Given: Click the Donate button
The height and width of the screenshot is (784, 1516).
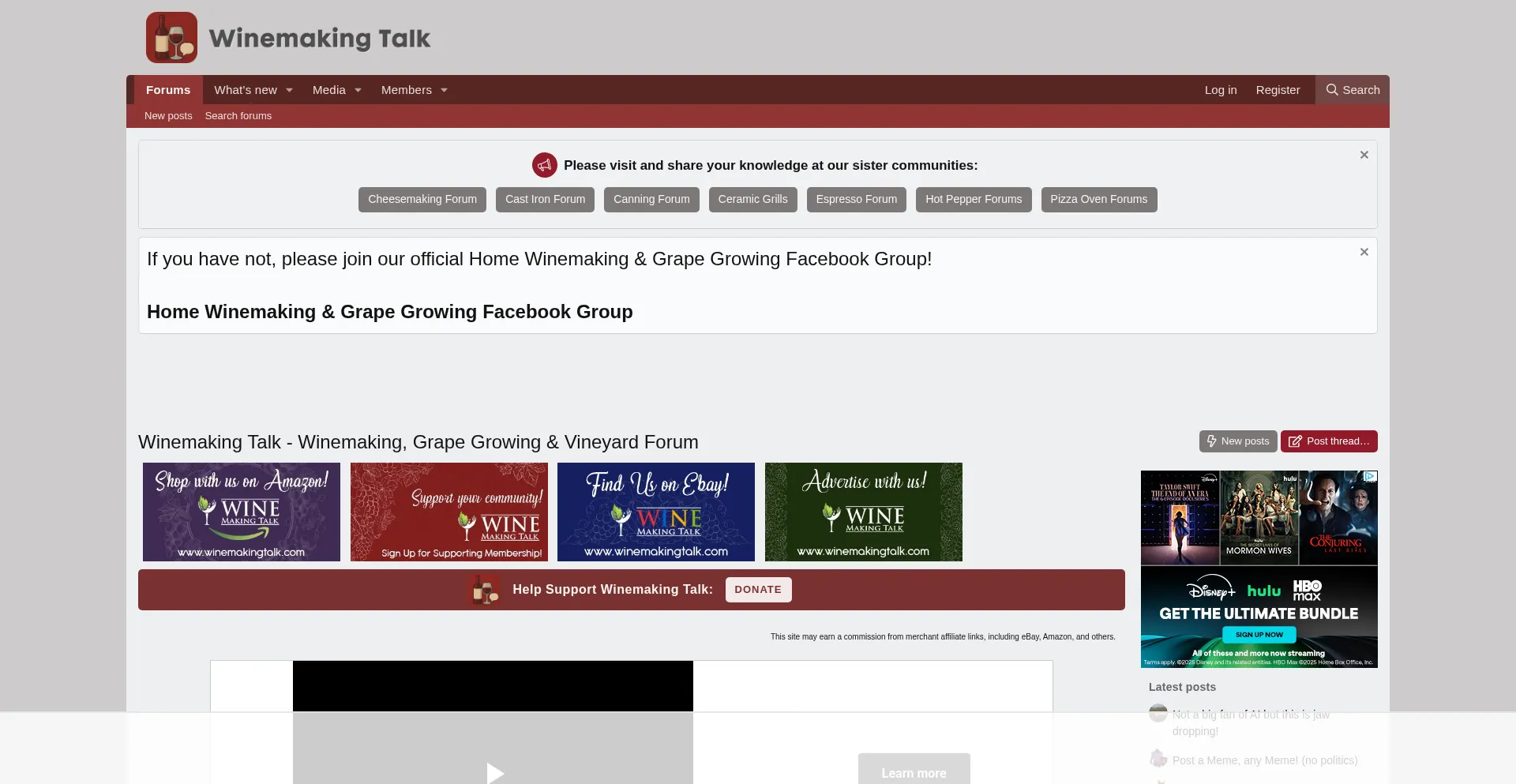Looking at the screenshot, I should tap(757, 589).
